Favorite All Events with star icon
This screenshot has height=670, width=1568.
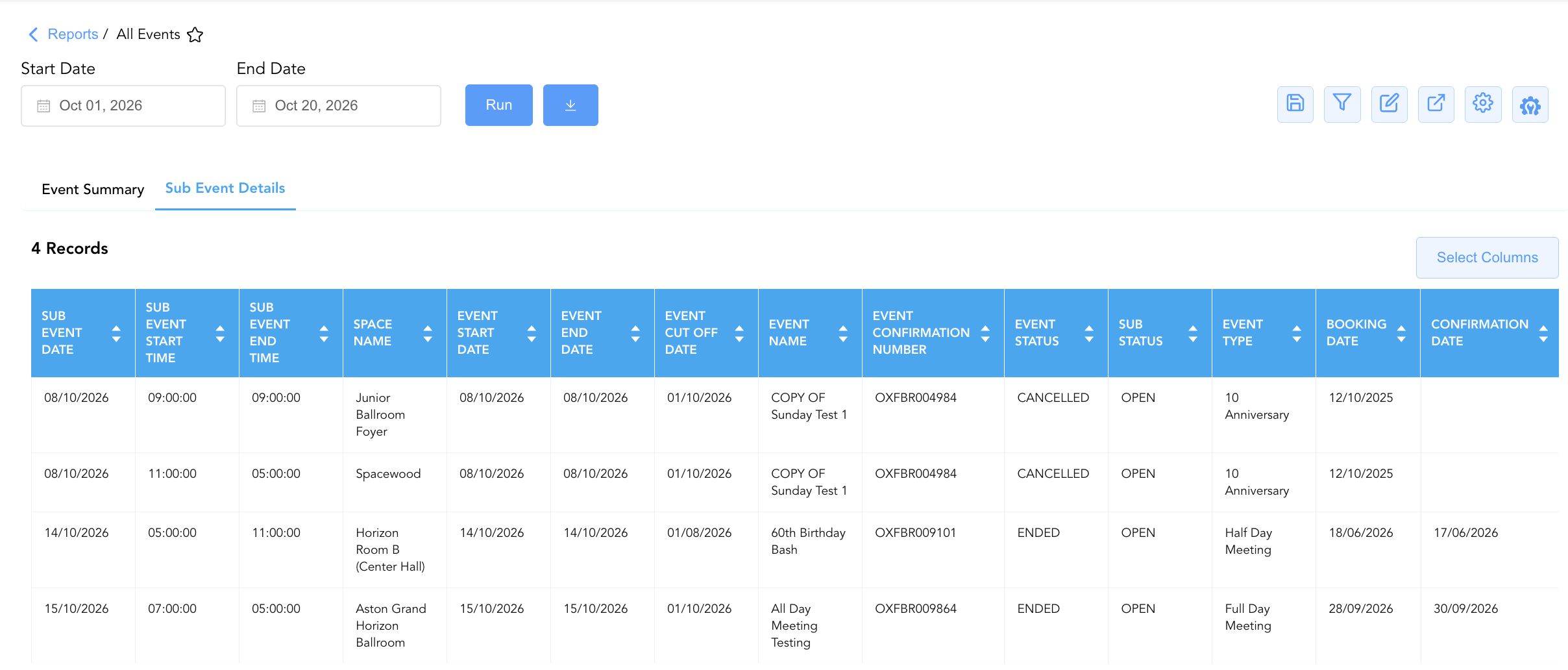coord(195,34)
